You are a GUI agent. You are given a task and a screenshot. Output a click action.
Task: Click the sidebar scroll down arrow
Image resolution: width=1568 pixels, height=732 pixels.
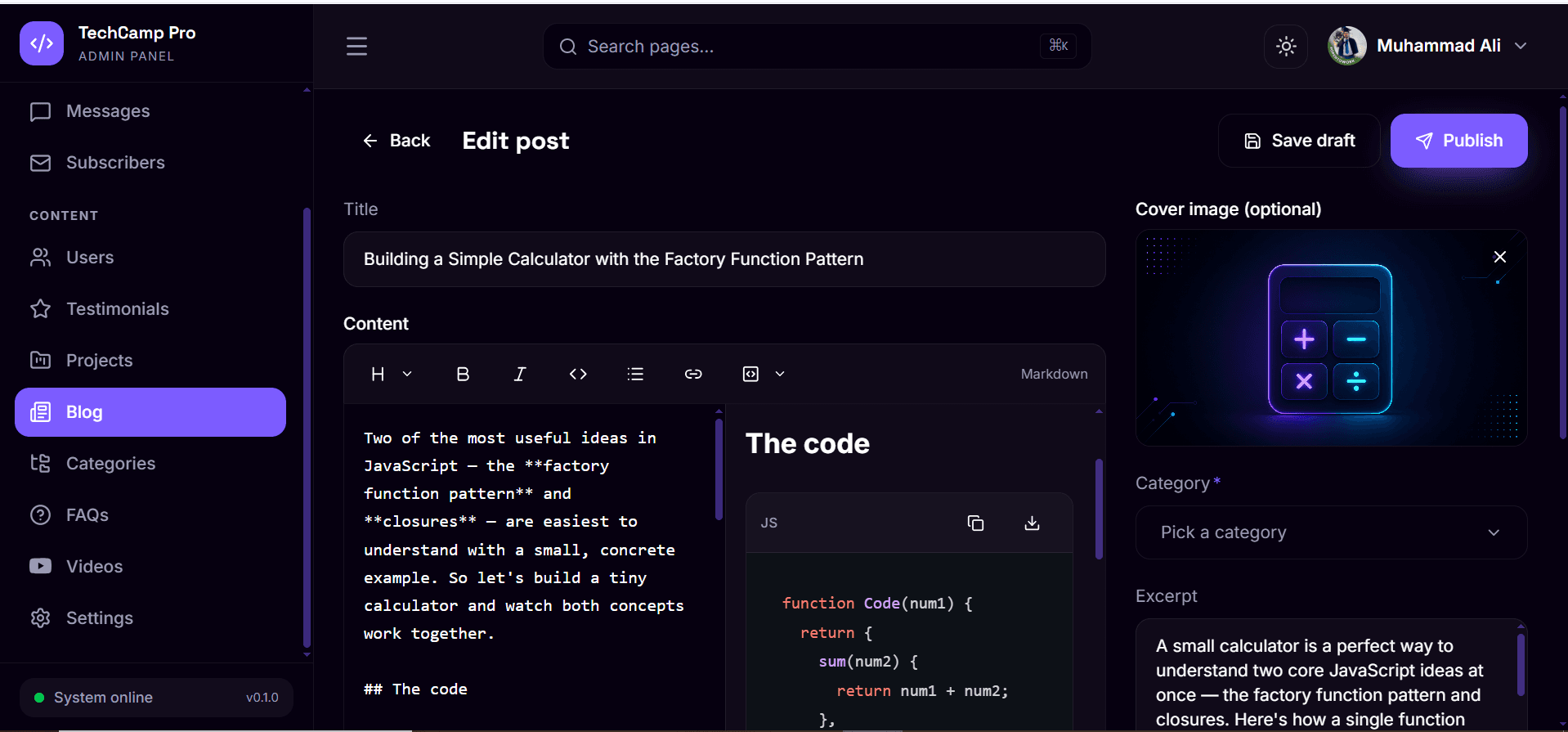click(307, 654)
